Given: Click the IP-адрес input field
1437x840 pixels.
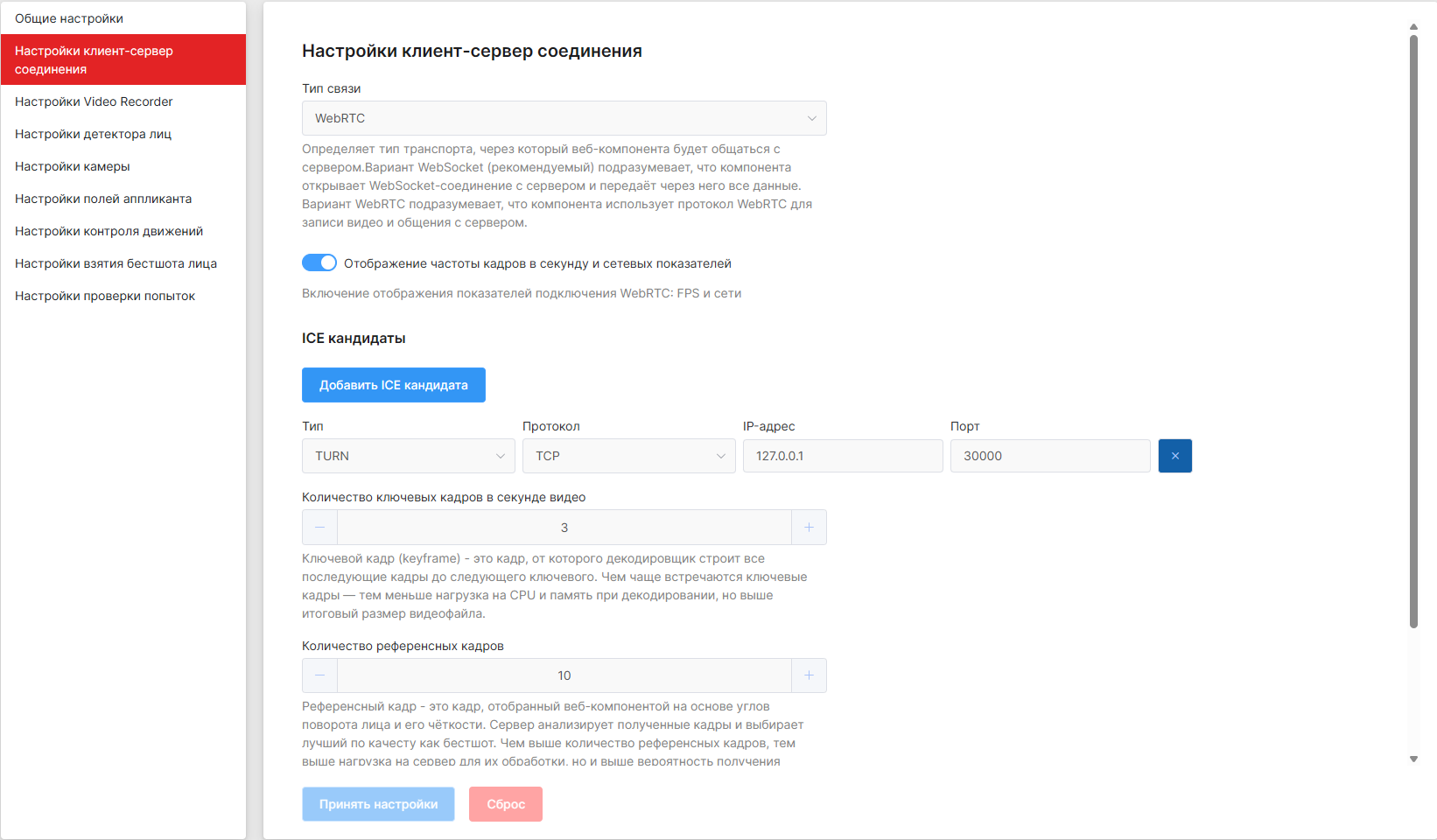Looking at the screenshot, I should (842, 456).
